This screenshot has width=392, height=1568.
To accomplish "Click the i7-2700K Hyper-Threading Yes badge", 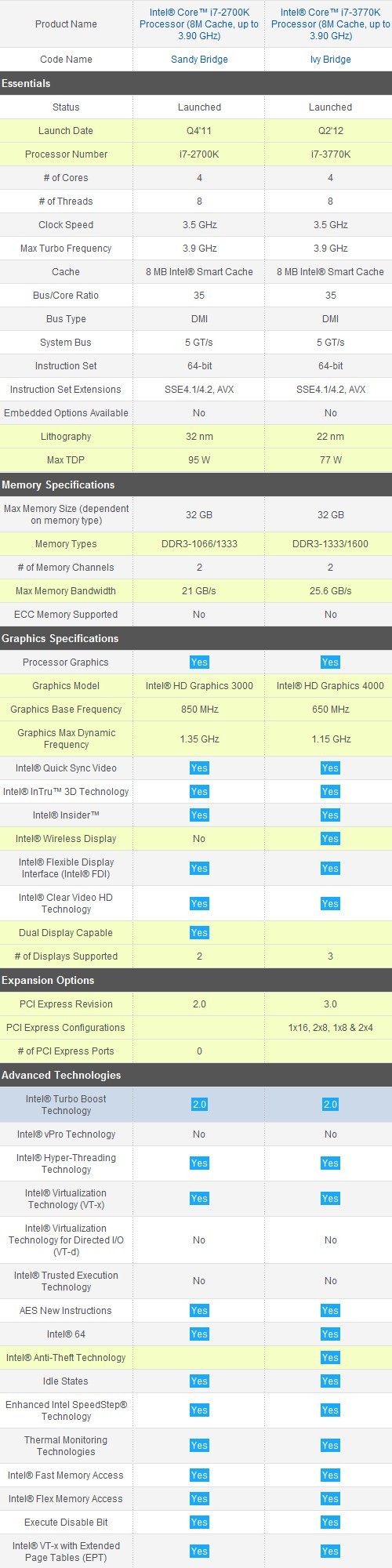I will tap(199, 1163).
